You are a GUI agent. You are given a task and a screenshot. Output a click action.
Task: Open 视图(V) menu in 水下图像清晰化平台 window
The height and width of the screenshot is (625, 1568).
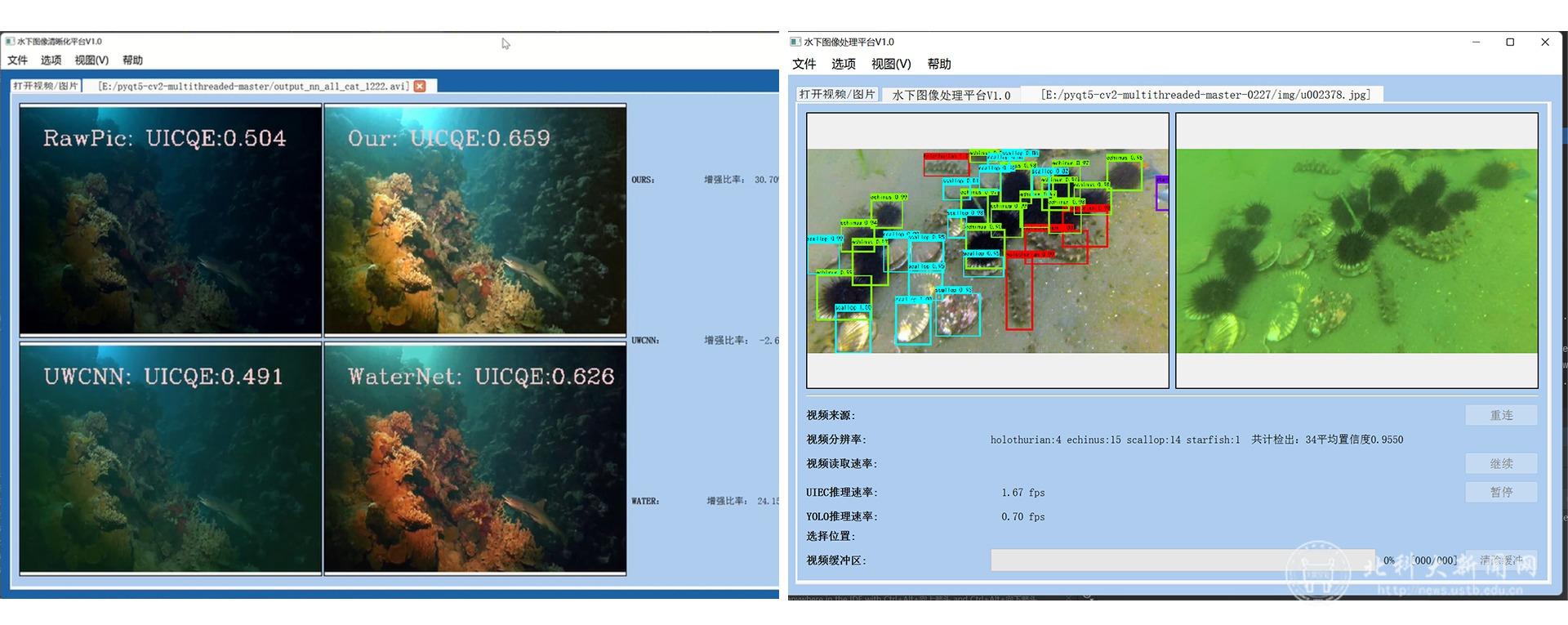click(x=91, y=60)
